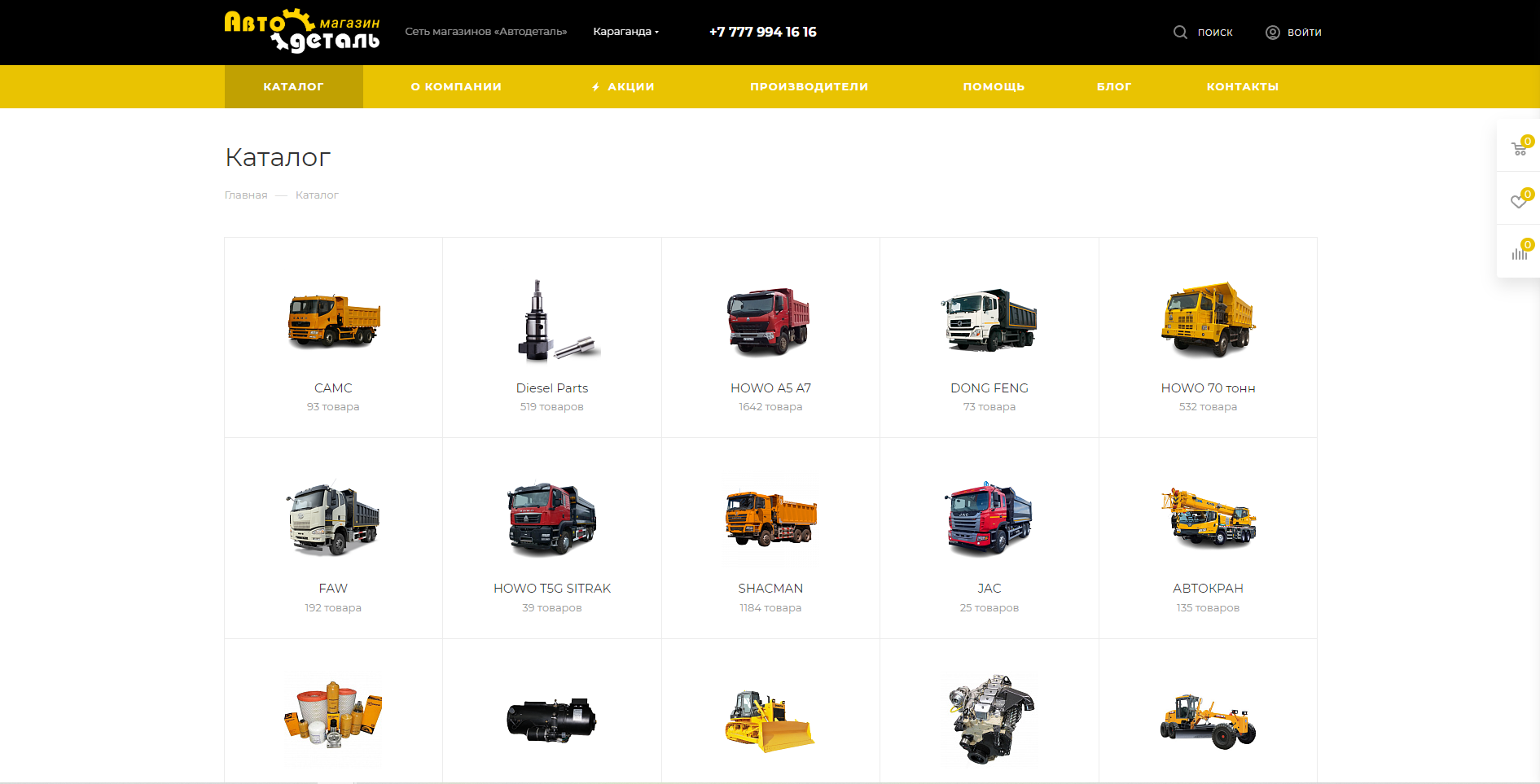
Task: Open the SHACMAN category link
Action: 770,589
